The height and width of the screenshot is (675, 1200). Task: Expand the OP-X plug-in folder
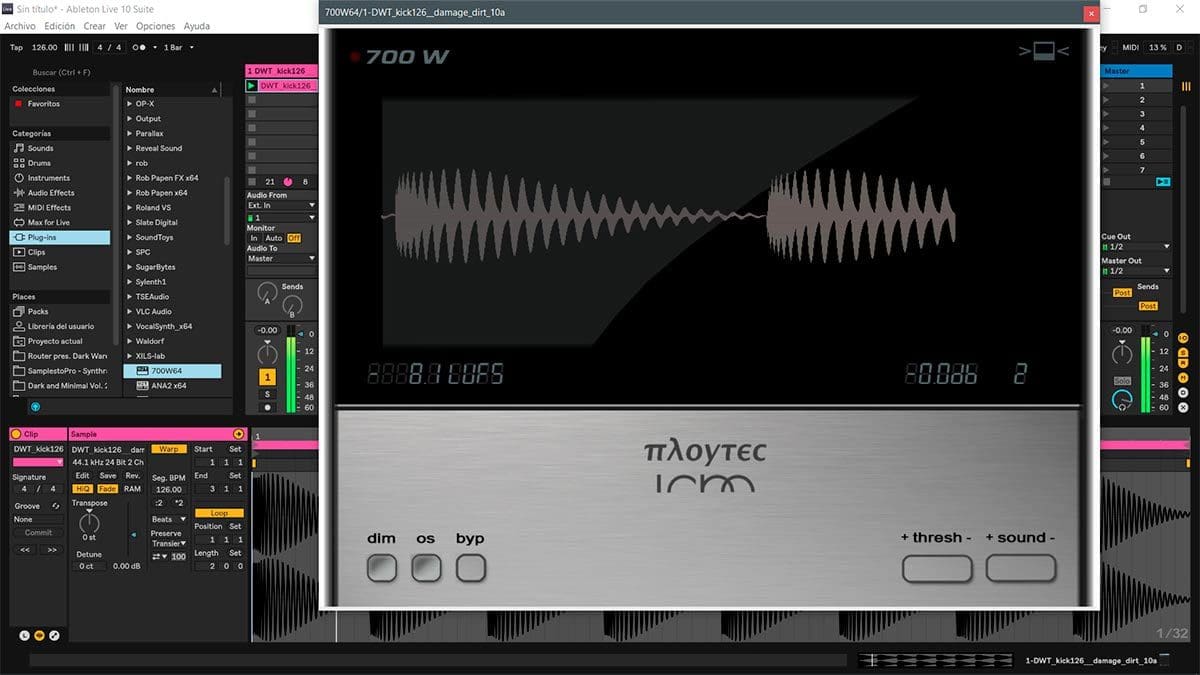coord(129,104)
